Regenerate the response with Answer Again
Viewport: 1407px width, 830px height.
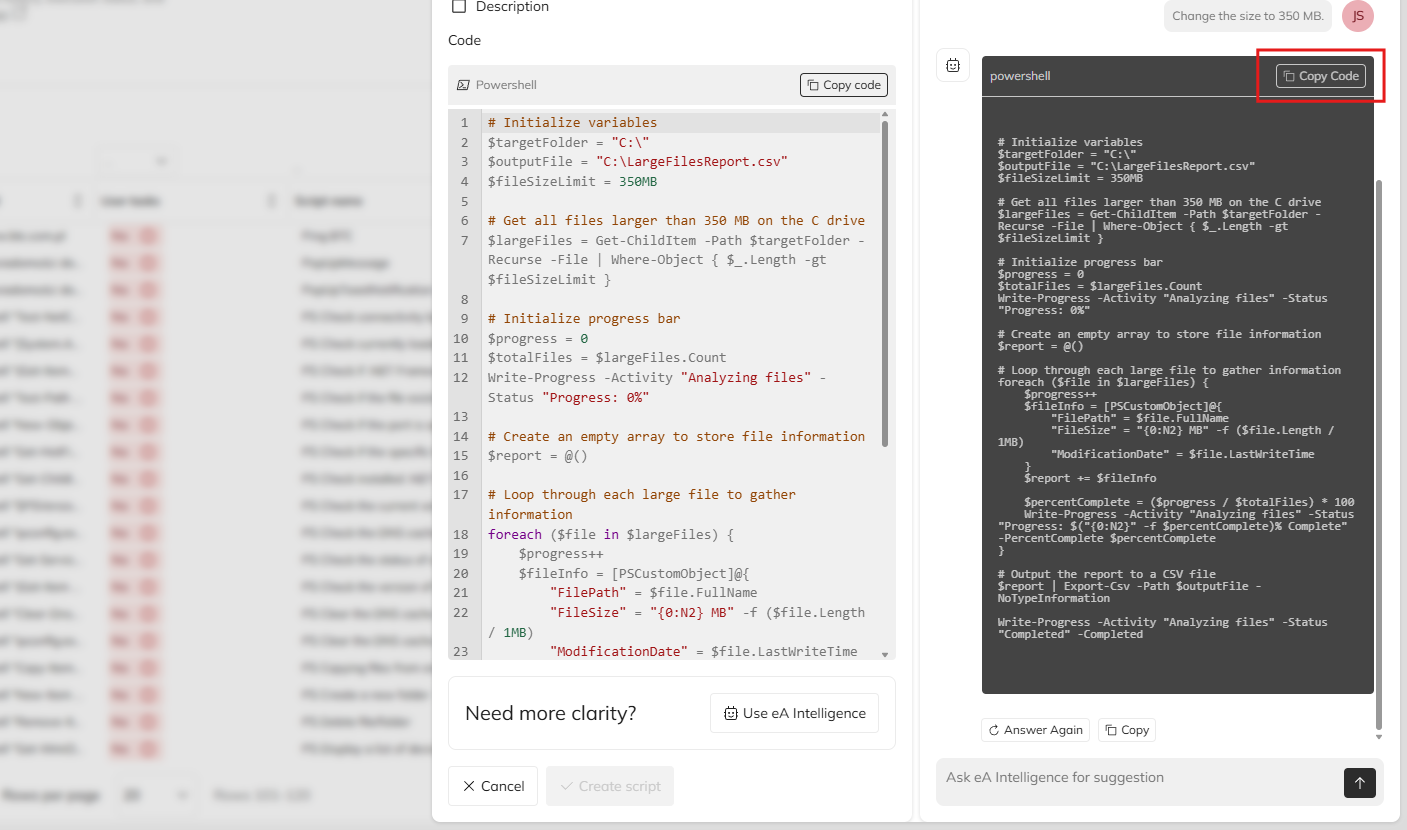pyautogui.click(x=1035, y=730)
